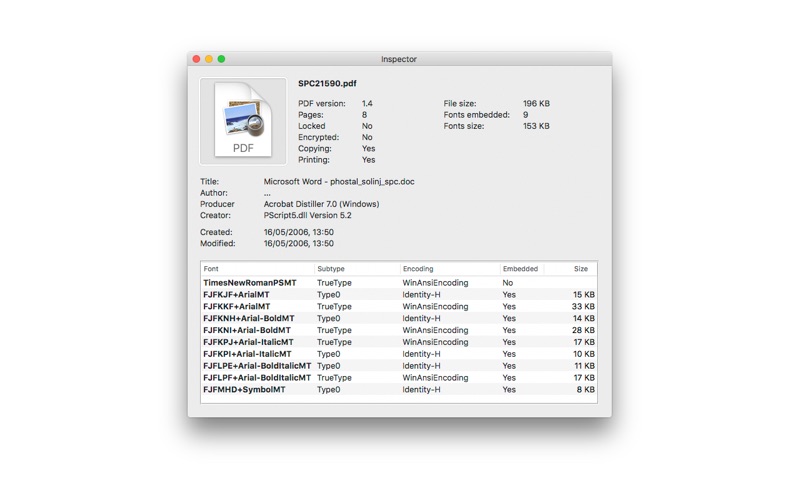This screenshot has height=500, width=800.
Task: Select the FJFKKF+ArialMT font row
Action: click(399, 307)
